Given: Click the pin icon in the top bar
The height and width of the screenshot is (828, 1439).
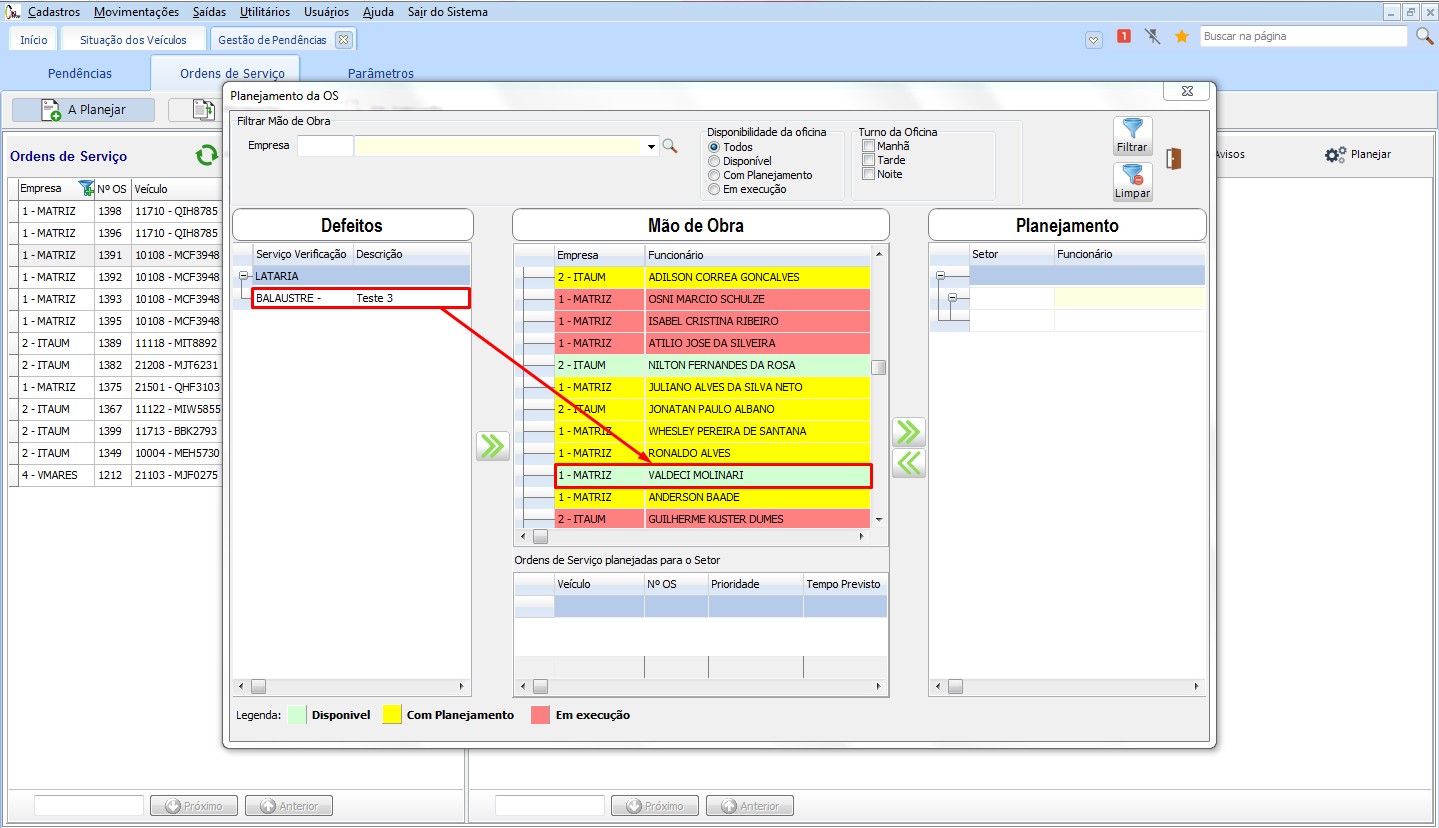Looking at the screenshot, I should click(1152, 36).
